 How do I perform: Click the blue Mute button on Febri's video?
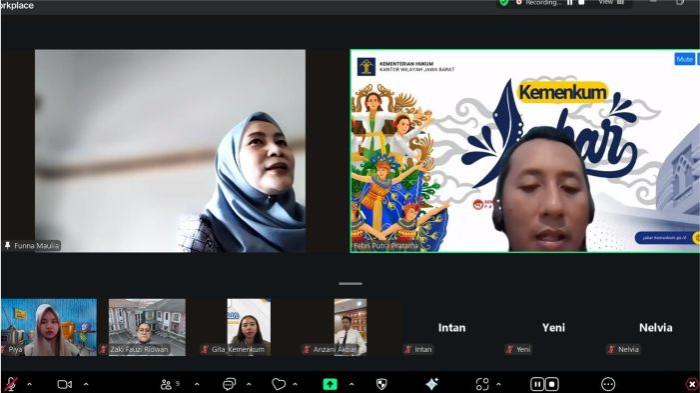pyautogui.click(x=684, y=59)
